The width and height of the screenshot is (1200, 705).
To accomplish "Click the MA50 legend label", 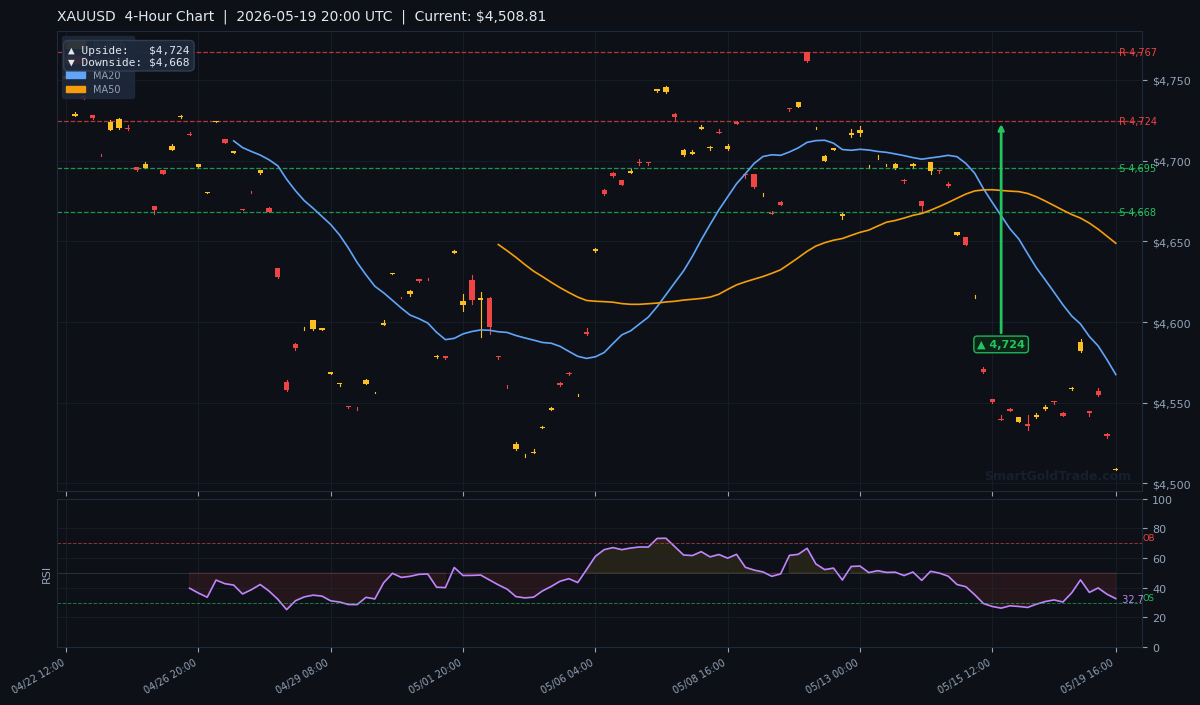I will 107,89.
